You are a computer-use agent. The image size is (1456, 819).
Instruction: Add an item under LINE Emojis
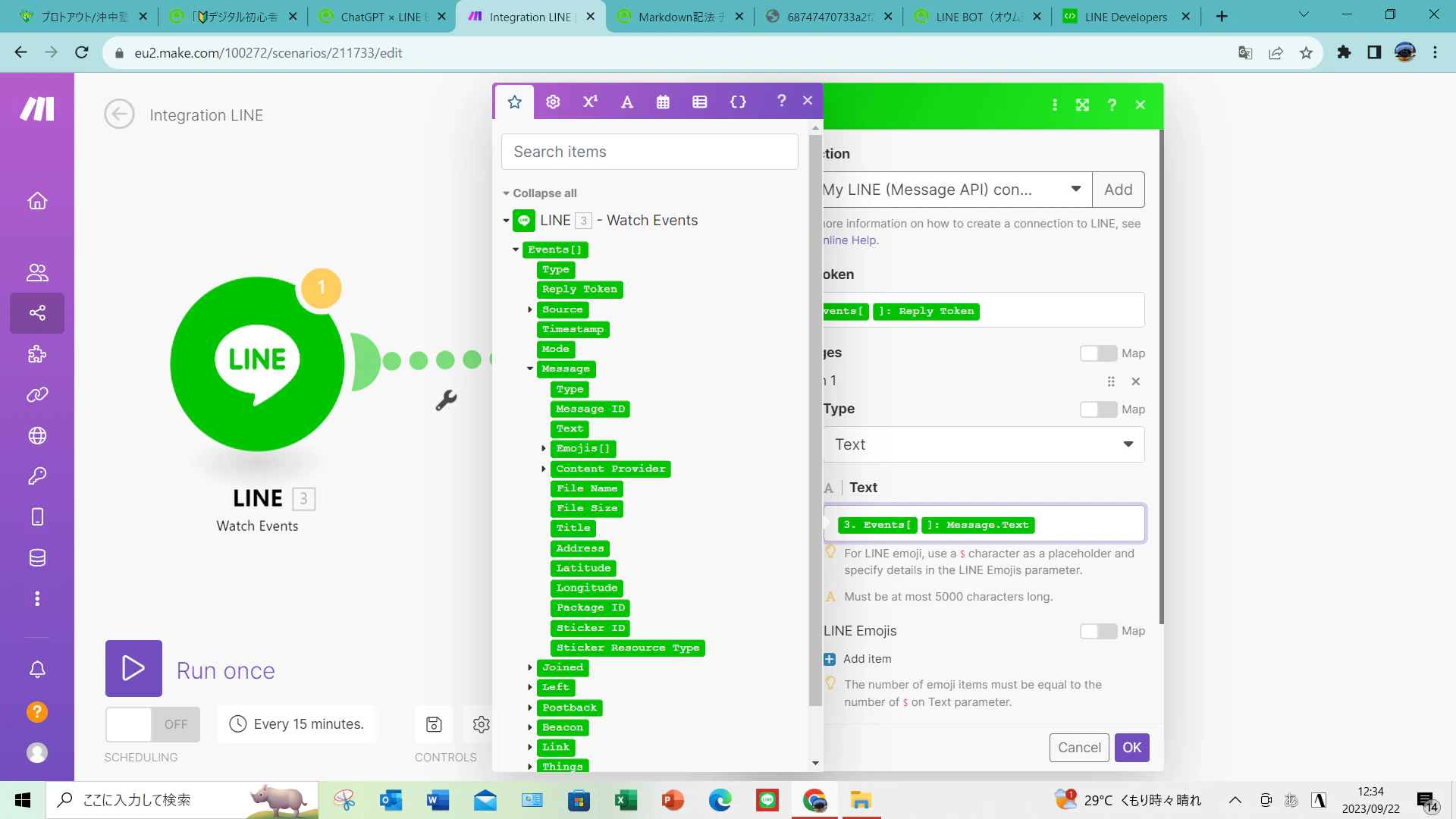coord(858,659)
